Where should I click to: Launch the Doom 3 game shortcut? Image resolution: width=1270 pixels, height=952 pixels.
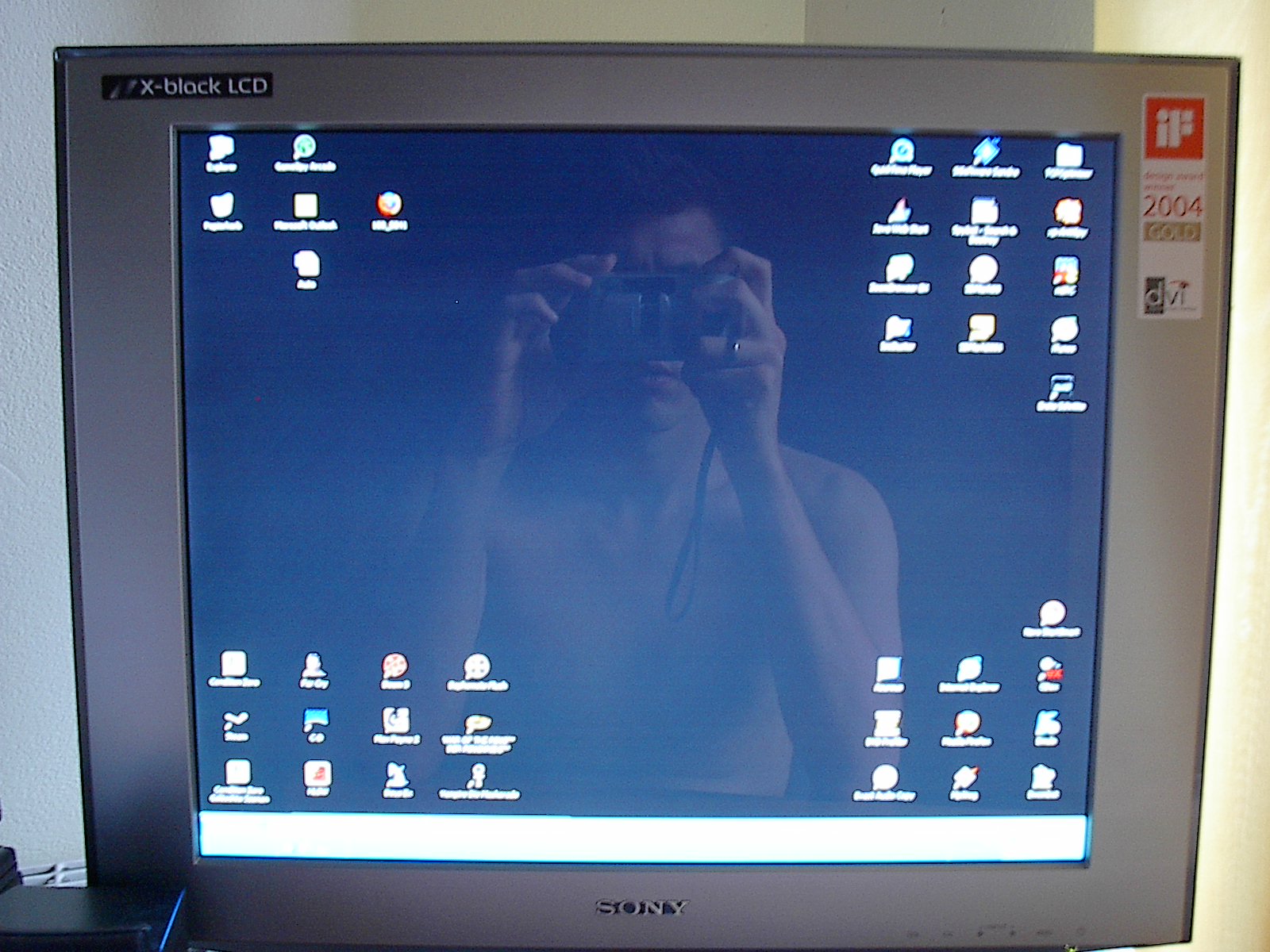pos(395,668)
